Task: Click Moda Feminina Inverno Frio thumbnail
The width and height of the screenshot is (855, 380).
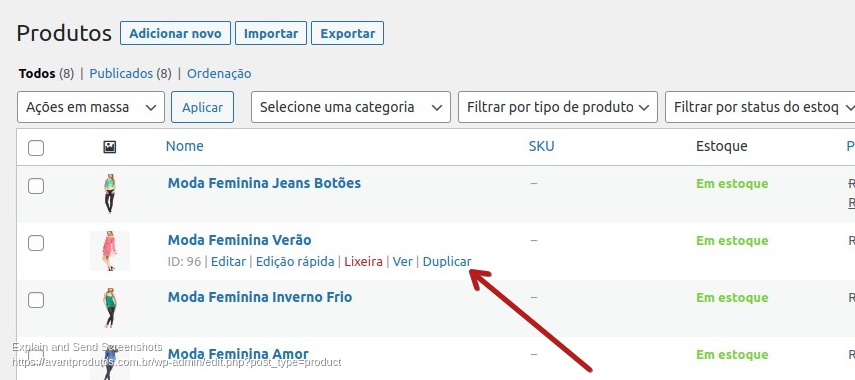Action: click(x=110, y=308)
